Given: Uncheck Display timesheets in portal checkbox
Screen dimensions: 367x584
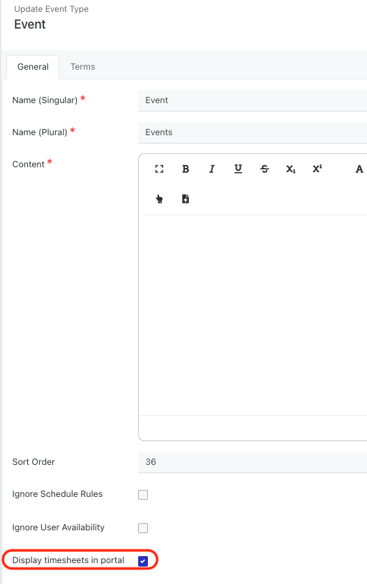Looking at the screenshot, I should tap(143, 561).
